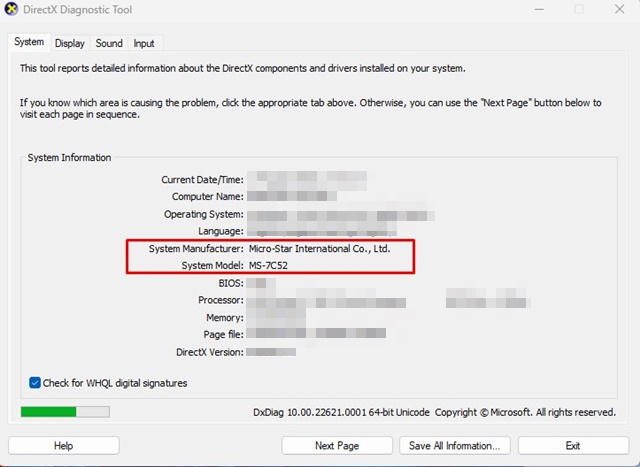This screenshot has width=640, height=467.
Task: Exit the diagnostic tool via Exit button
Action: pyautogui.click(x=573, y=445)
